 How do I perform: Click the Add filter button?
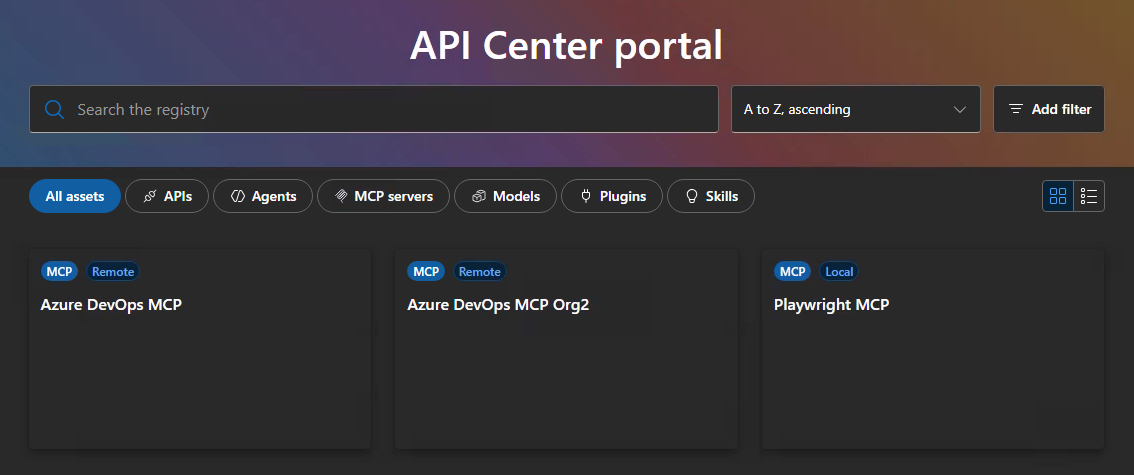pyautogui.click(x=1049, y=109)
